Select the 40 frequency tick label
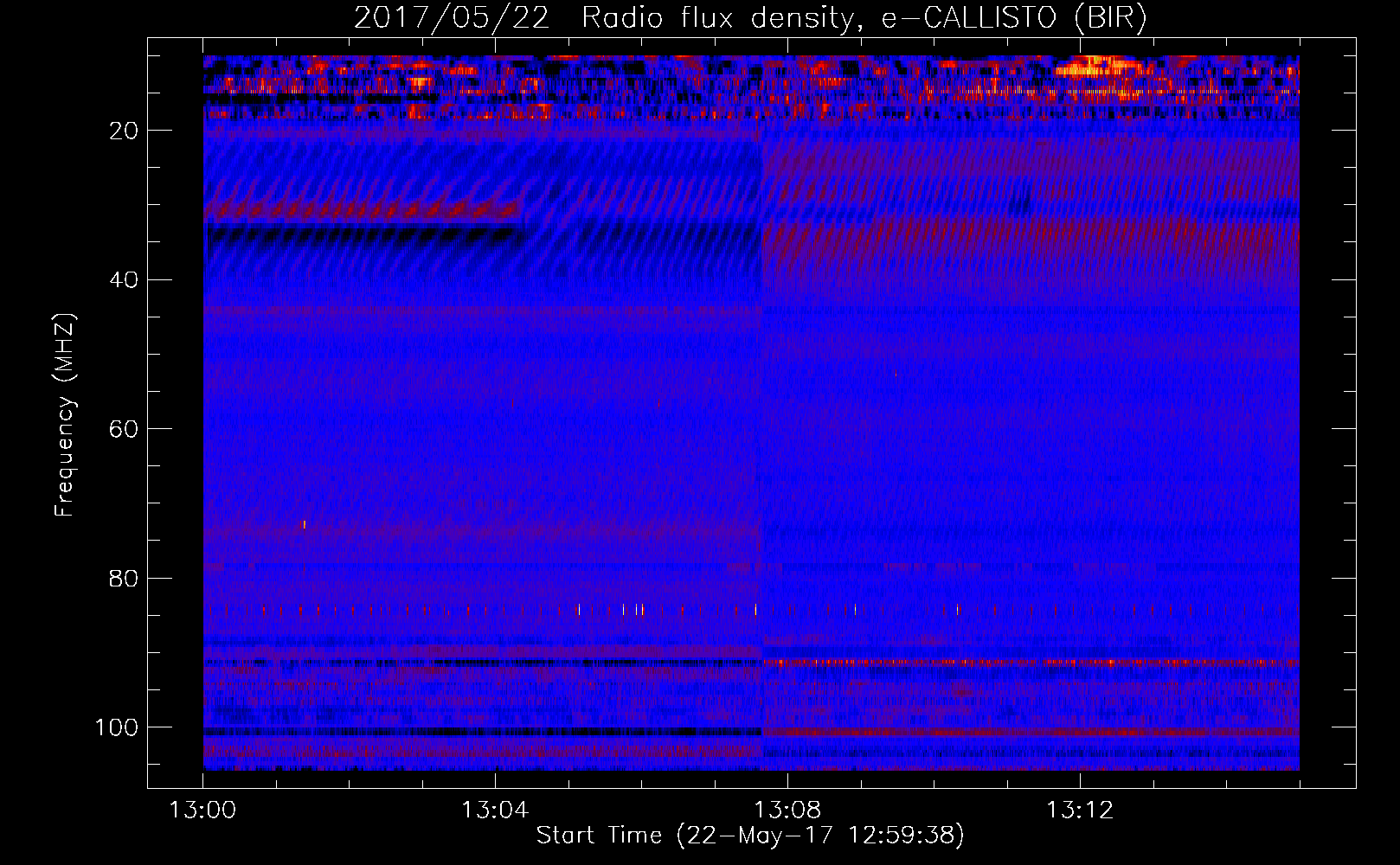The height and width of the screenshot is (865, 1400). tap(124, 280)
